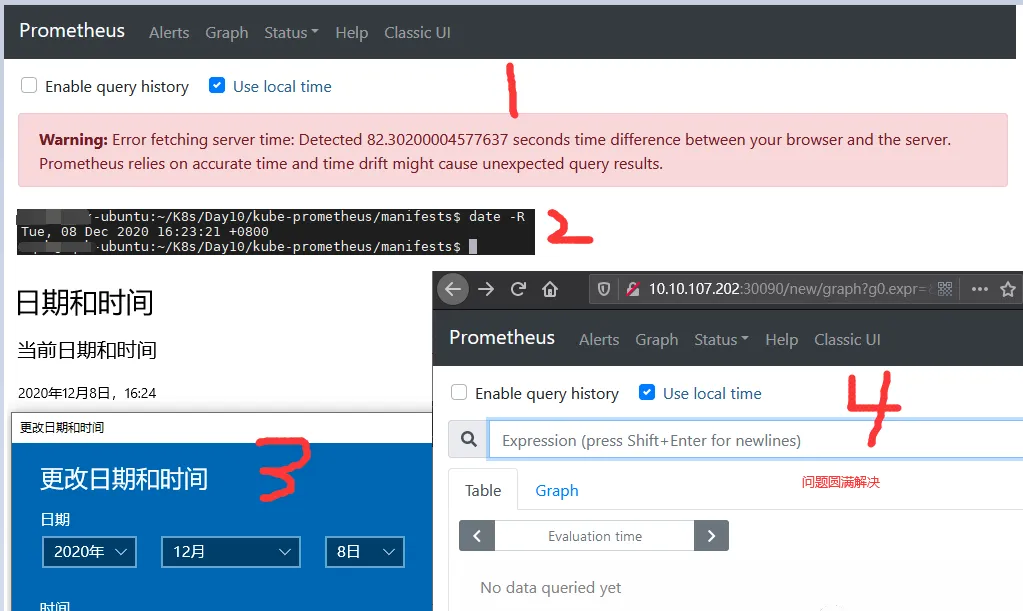Click the terminal 'date -R' command text

(x=497, y=216)
